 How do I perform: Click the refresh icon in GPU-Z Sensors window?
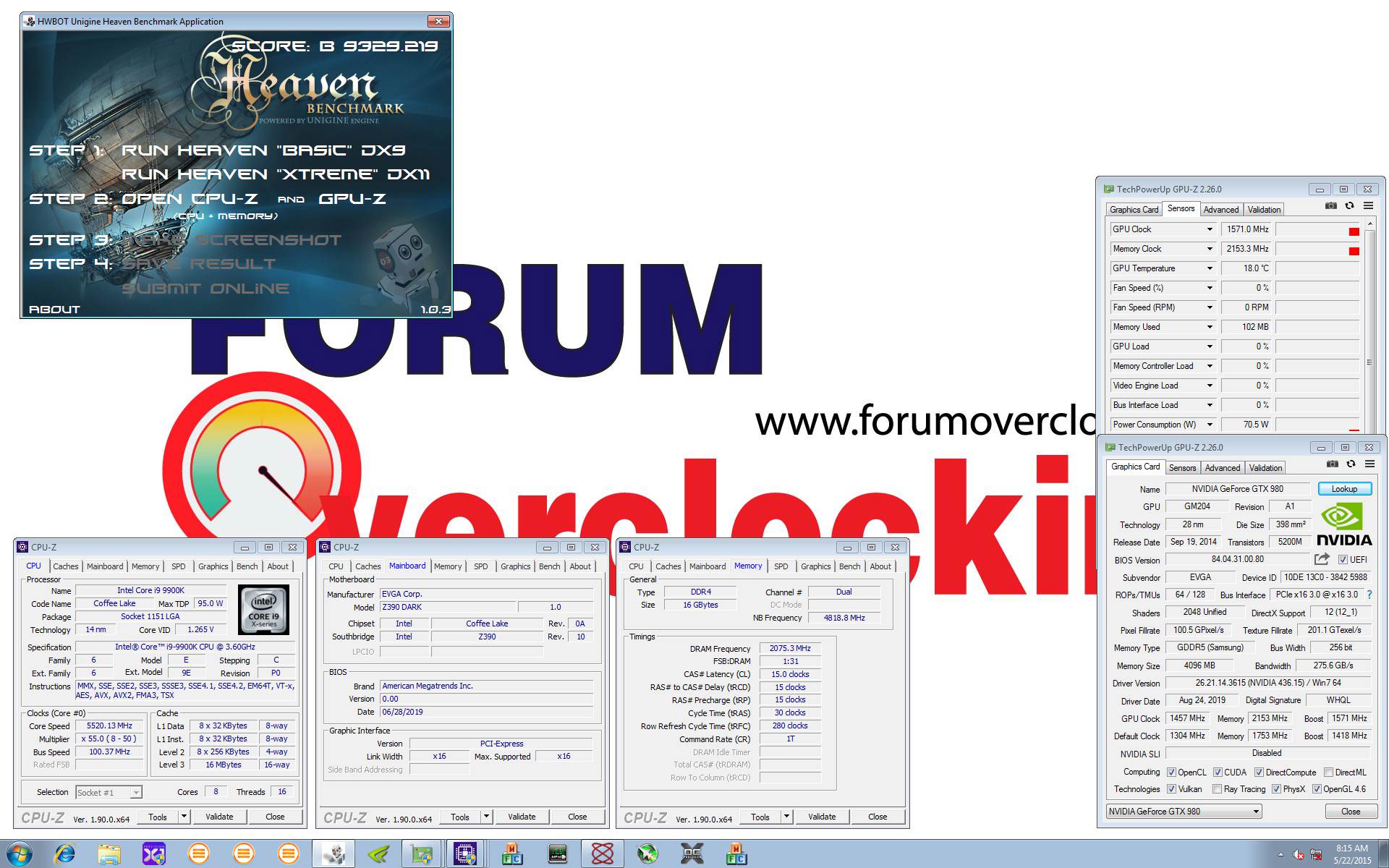[1349, 206]
